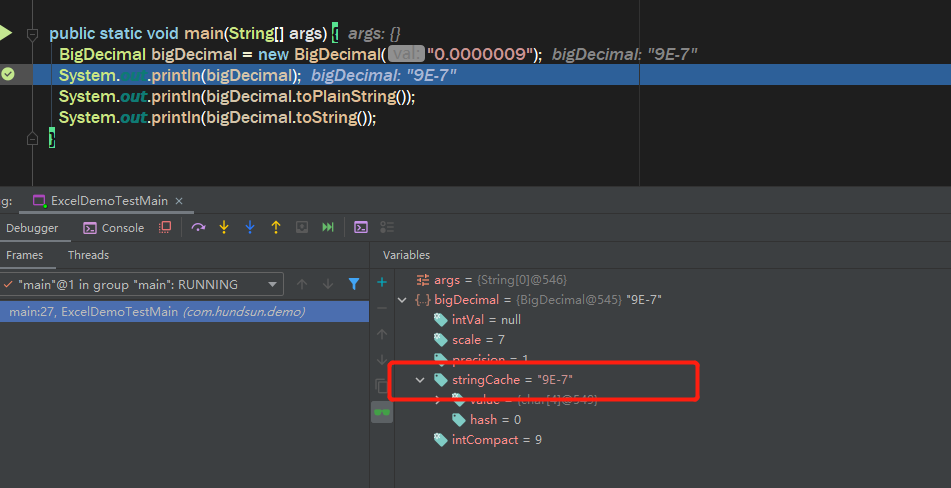Click the Trace Current Stream Chain icon
This screenshot has height=488, width=951.
(387, 227)
